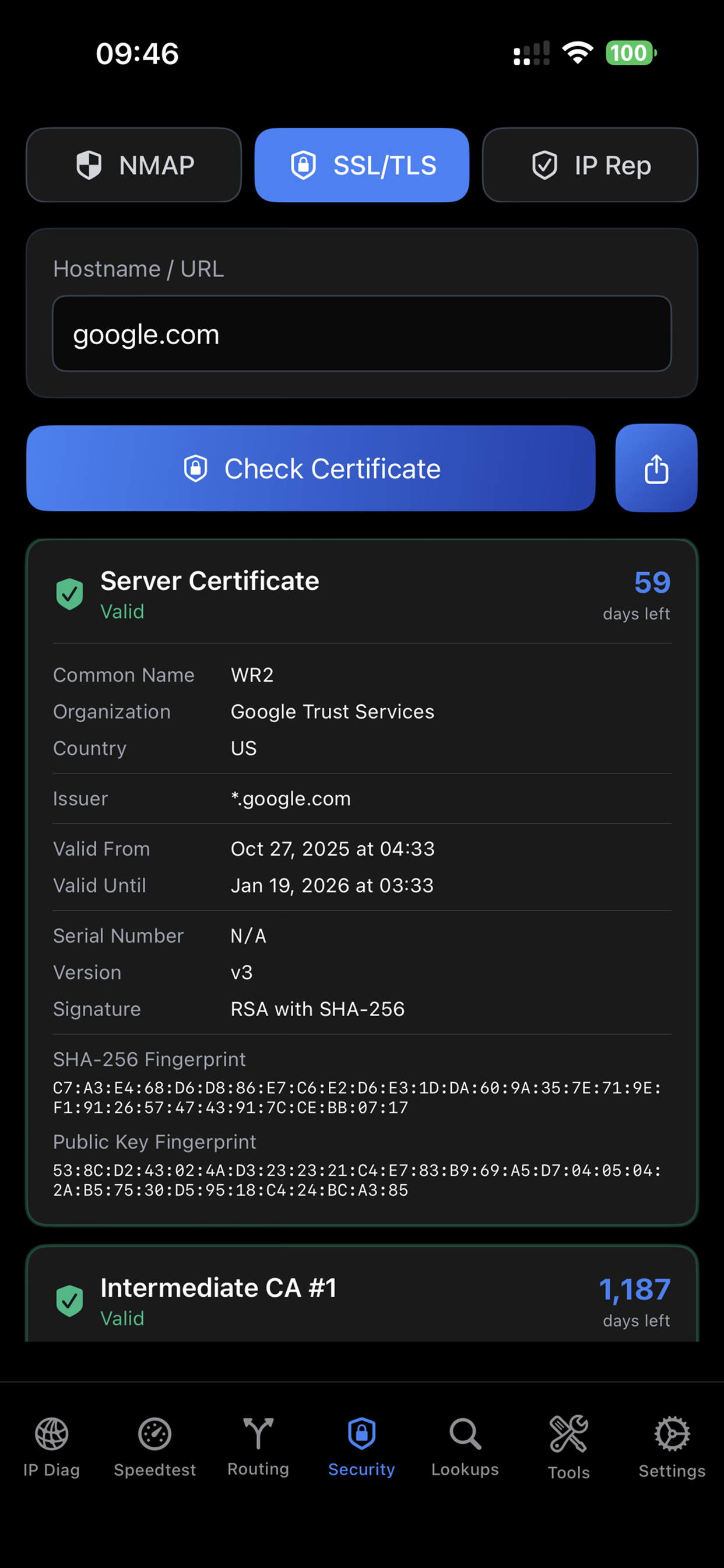Viewport: 724px width, 1568px height.
Task: Tap the SHA-256 fingerprint starting 'C7:A3:E4'
Action: tap(357, 1097)
